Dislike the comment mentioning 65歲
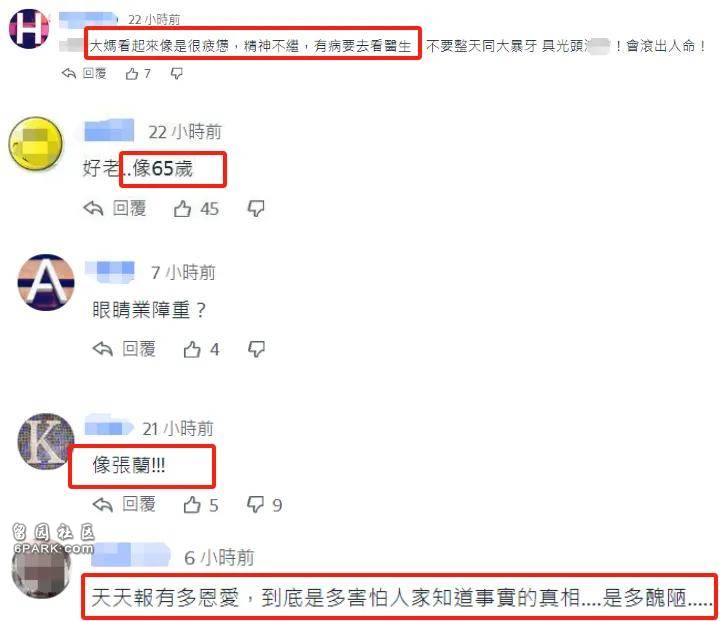Viewport: 725px width, 621px height. pyautogui.click(x=256, y=209)
